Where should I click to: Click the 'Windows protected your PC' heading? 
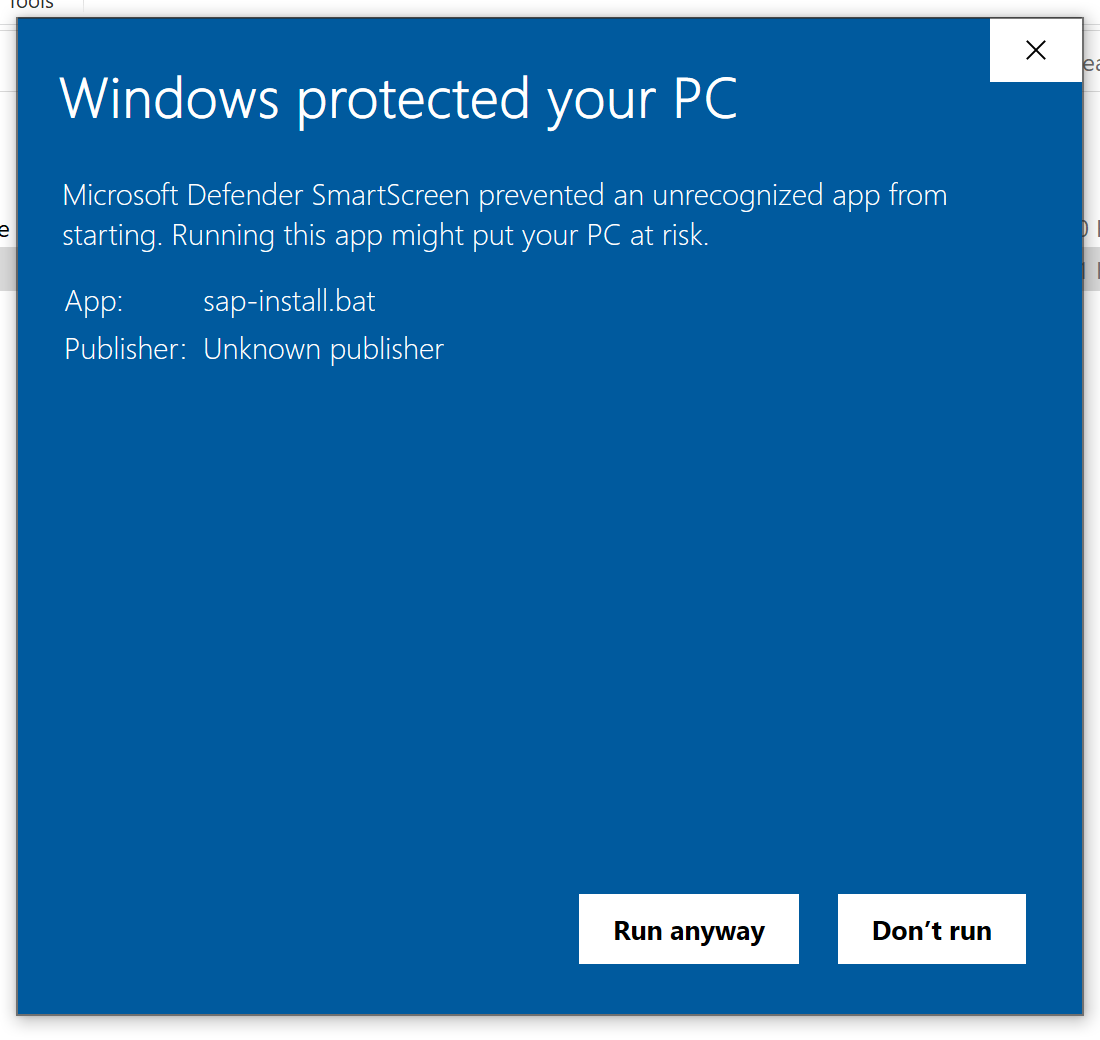click(398, 98)
